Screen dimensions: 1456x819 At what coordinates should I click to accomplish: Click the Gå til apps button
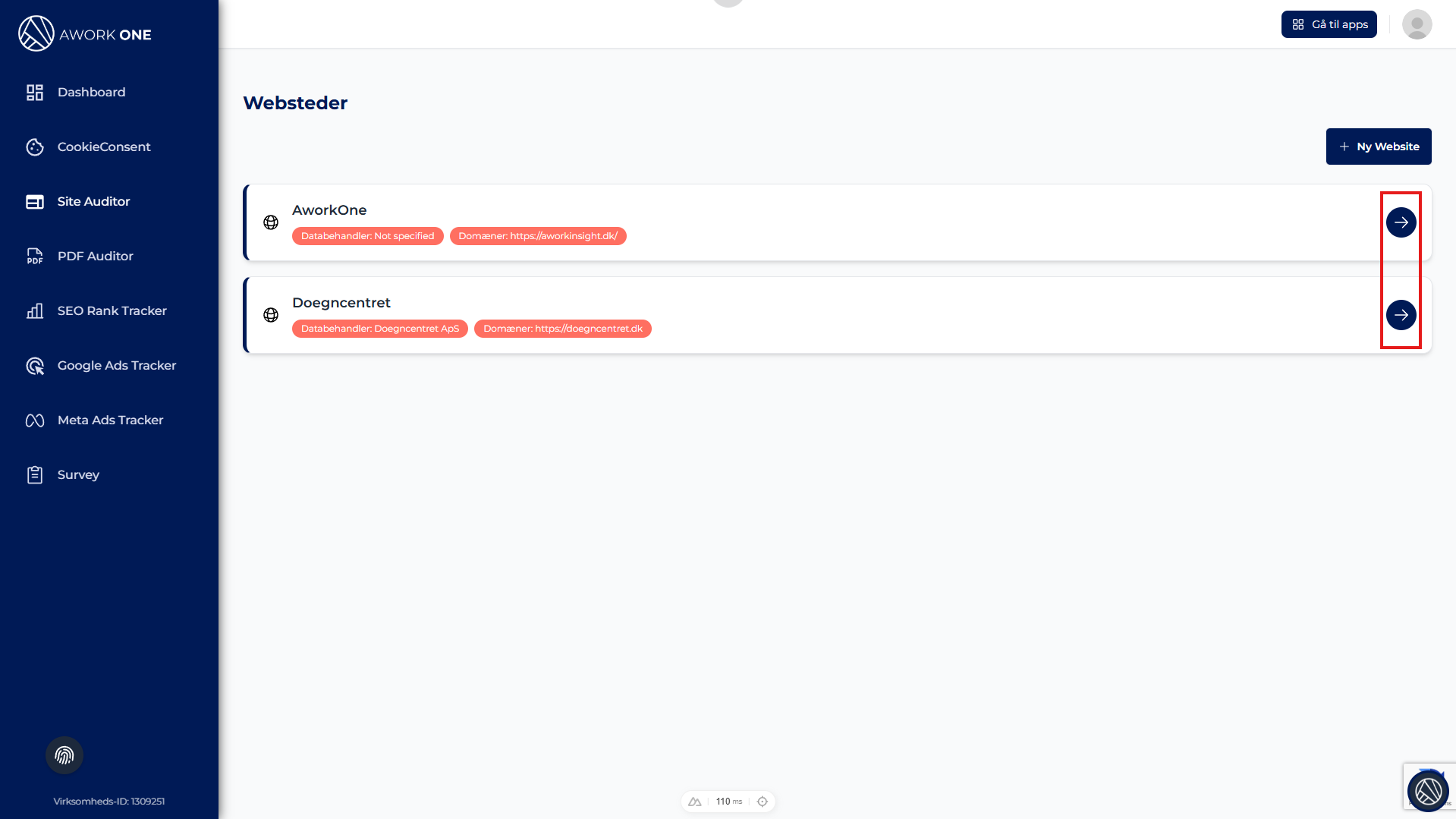pos(1329,24)
